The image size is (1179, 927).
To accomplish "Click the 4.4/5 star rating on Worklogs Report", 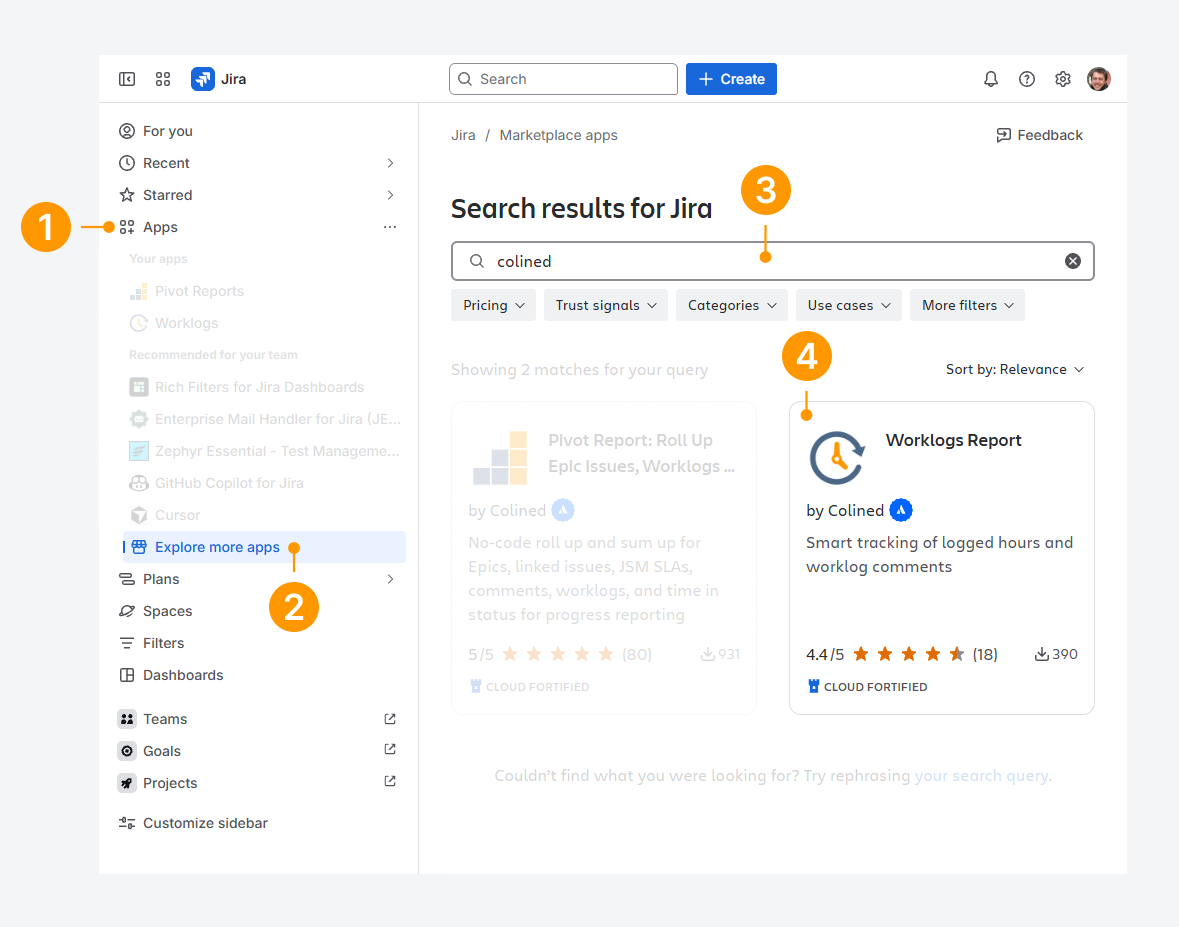I will [x=902, y=654].
